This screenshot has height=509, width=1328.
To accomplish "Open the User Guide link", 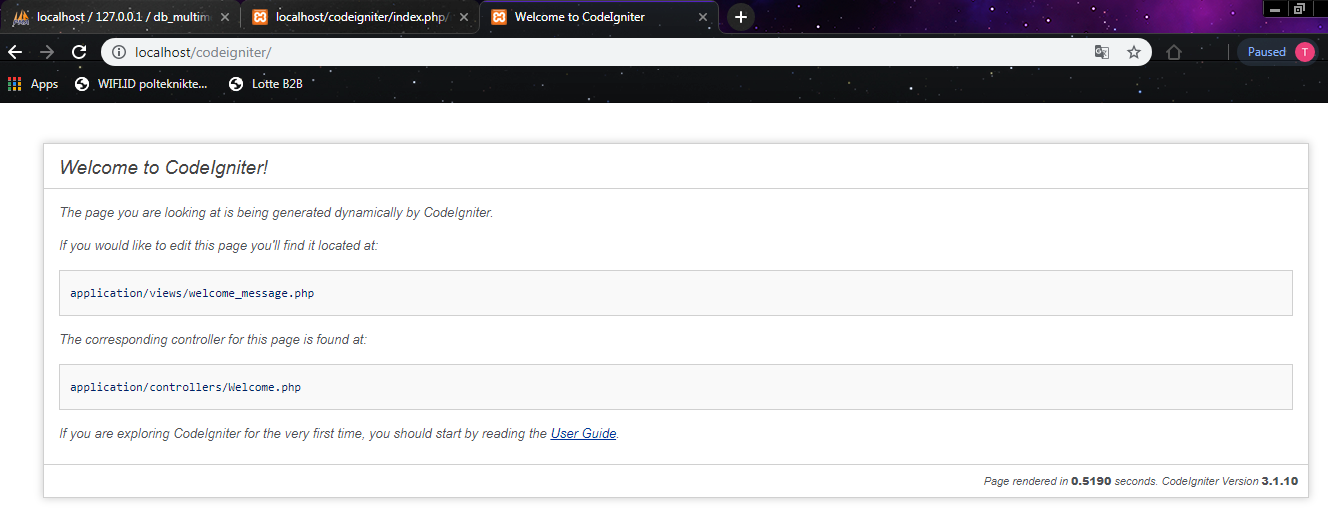I will (x=583, y=434).
